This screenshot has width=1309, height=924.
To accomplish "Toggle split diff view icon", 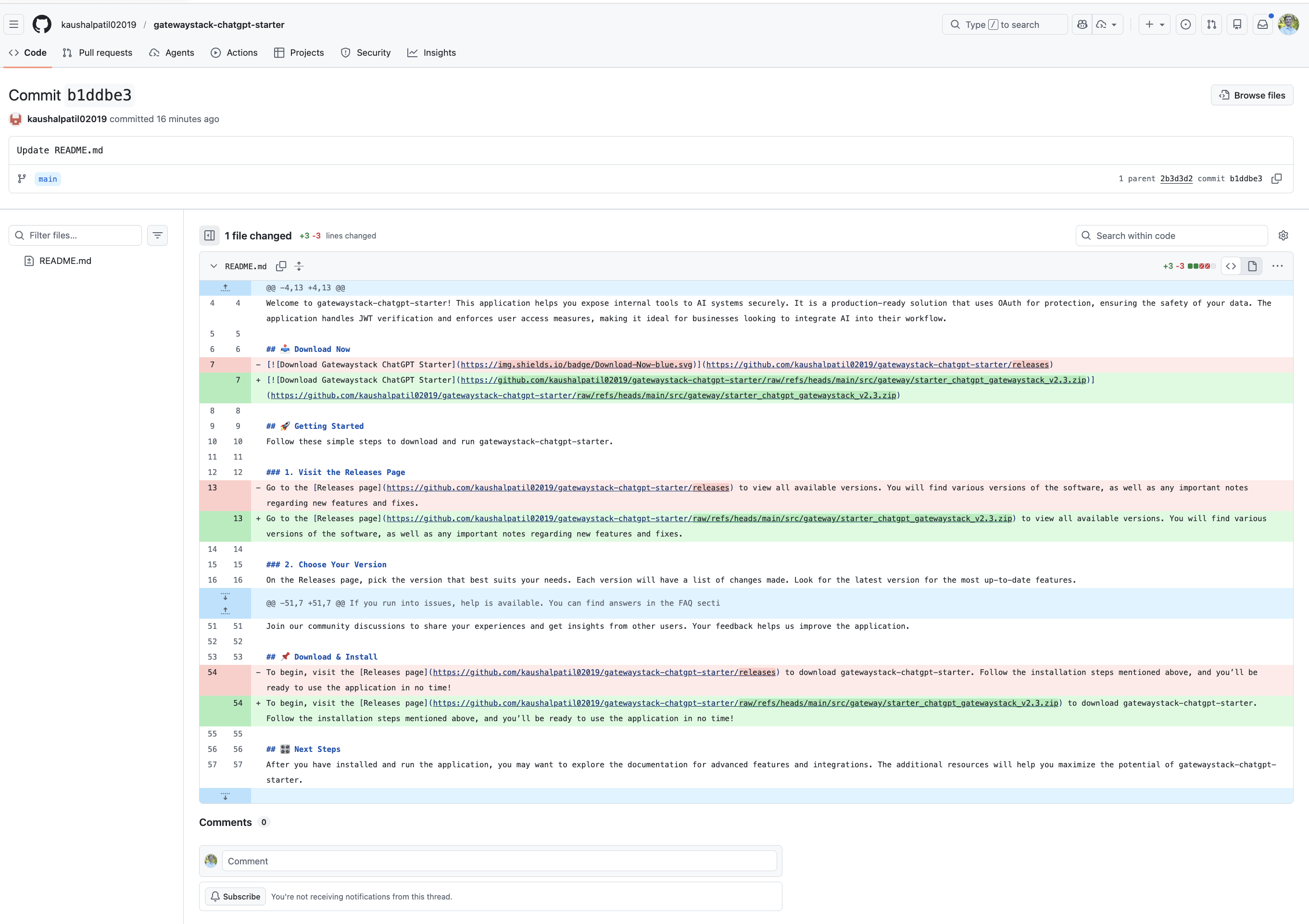I will tap(209, 236).
